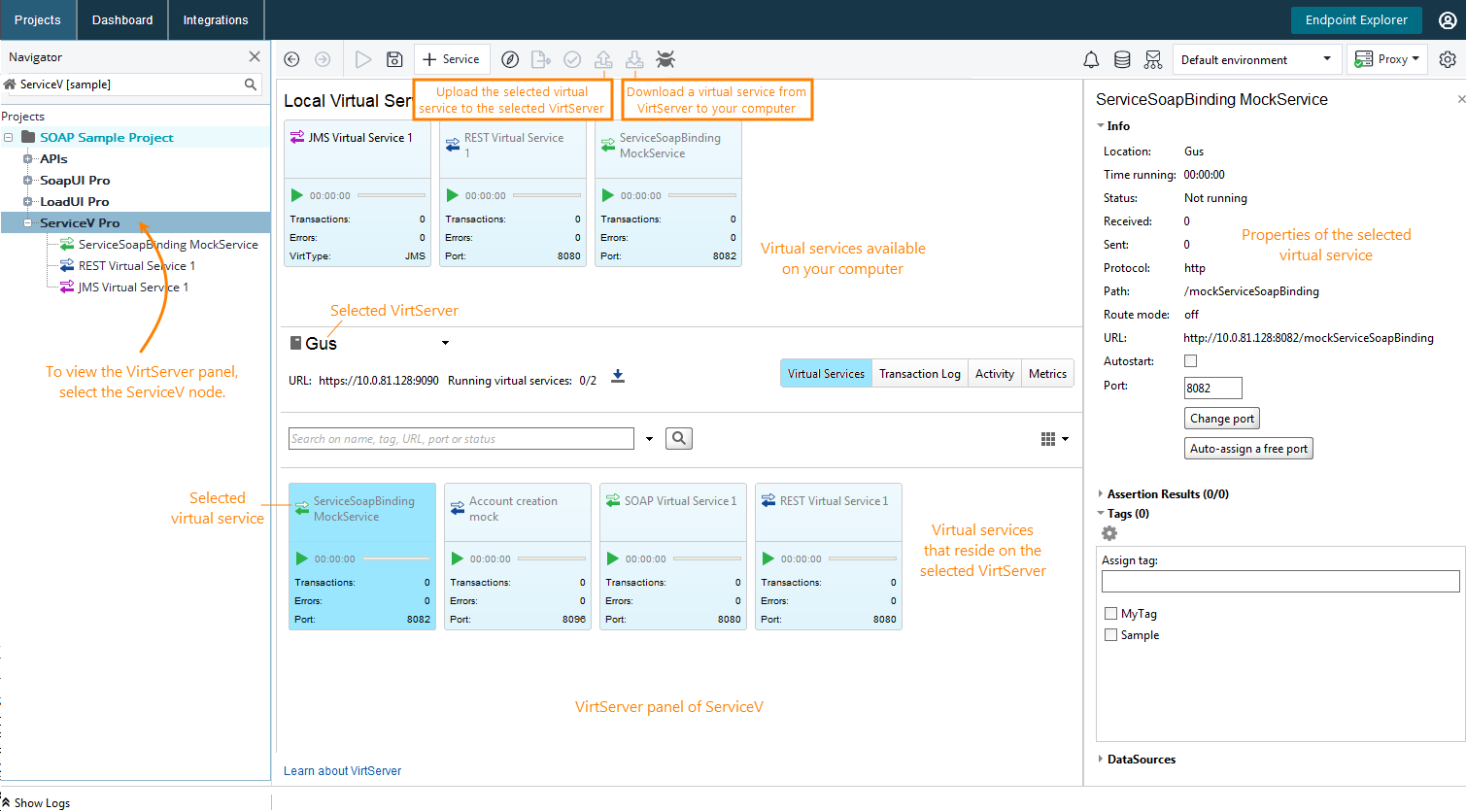Open the Transaction Log tab
This screenshot has height=812, width=1466.
point(920,373)
